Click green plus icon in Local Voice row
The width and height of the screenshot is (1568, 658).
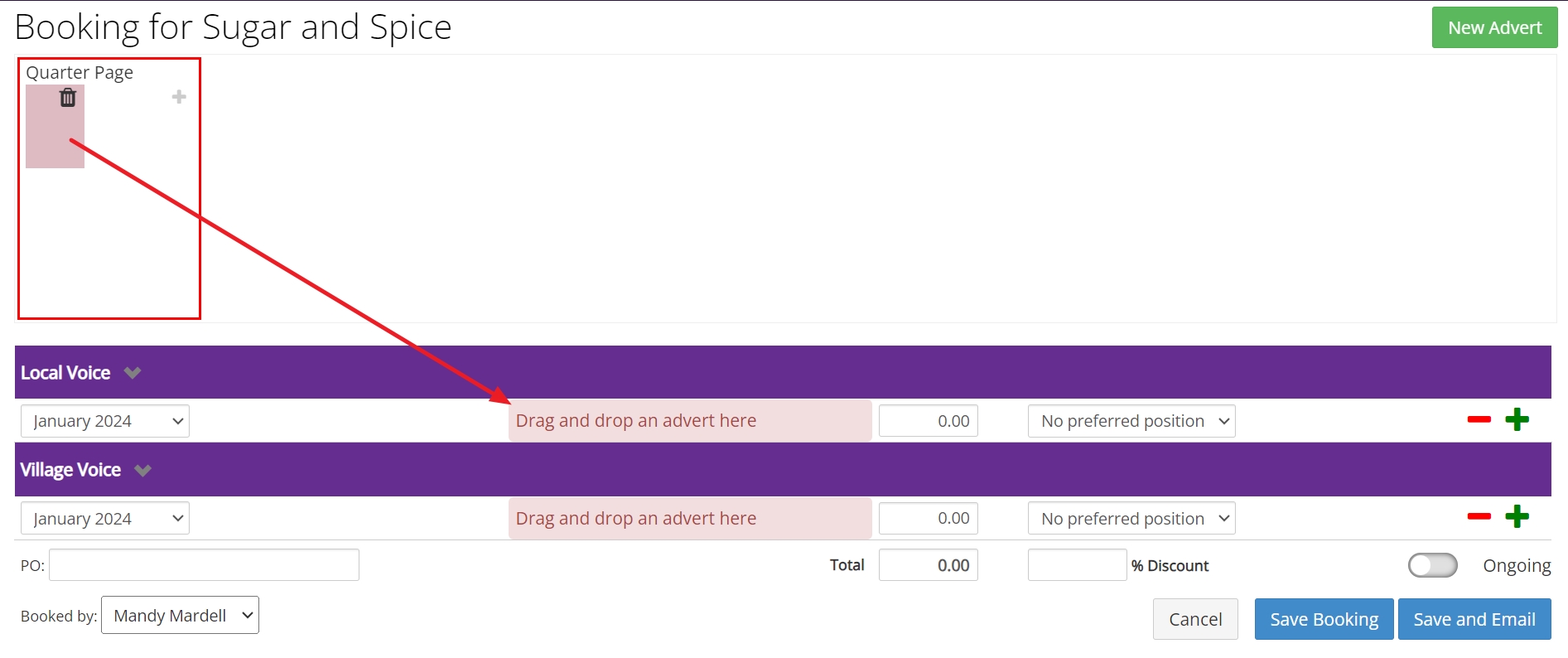pos(1517,420)
